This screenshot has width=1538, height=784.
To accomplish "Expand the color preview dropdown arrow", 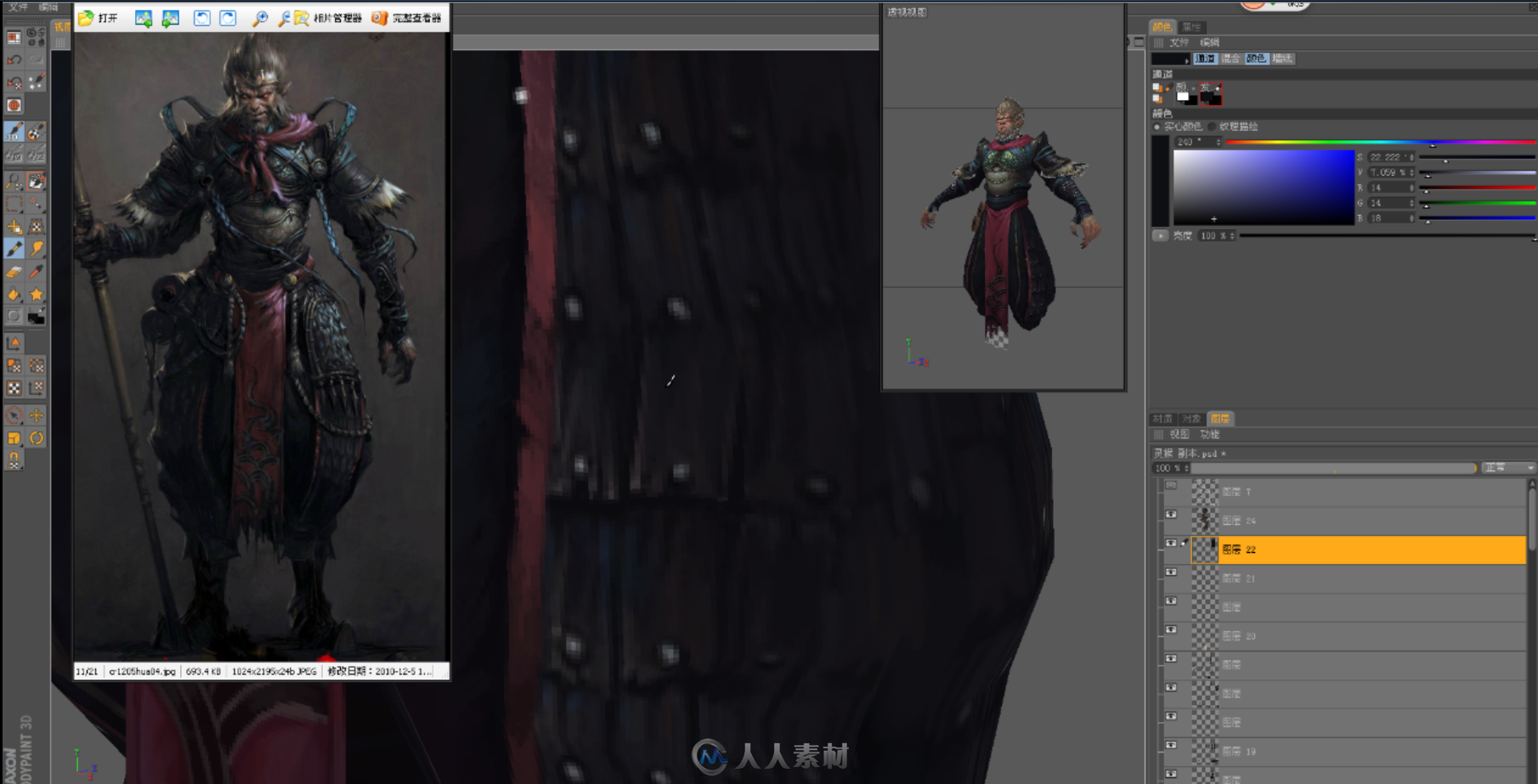I will [x=1186, y=59].
